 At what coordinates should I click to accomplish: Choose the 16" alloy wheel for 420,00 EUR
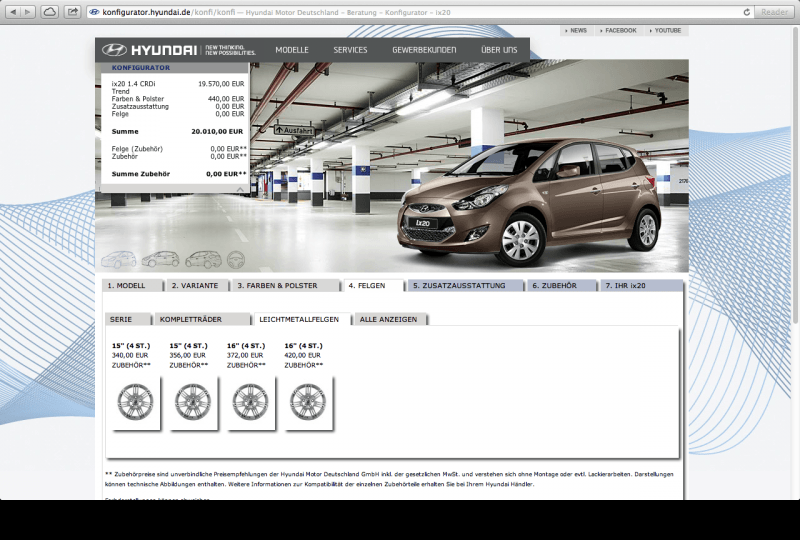pyautogui.click(x=309, y=402)
